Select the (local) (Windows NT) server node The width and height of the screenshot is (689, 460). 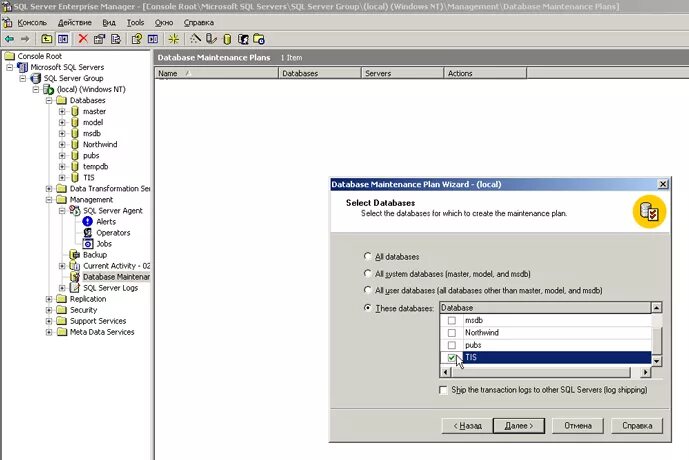pyautogui.click(x=91, y=89)
